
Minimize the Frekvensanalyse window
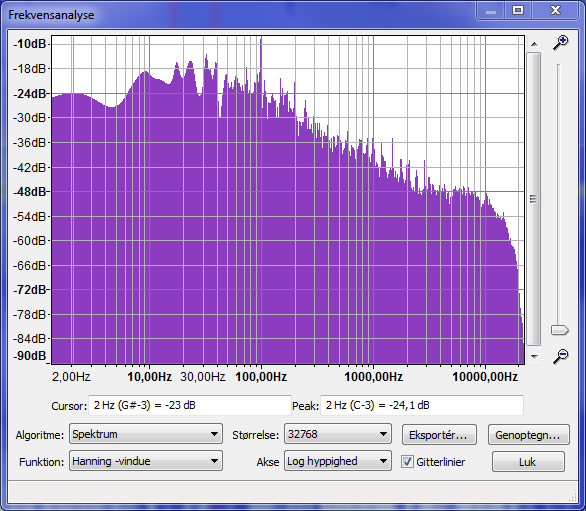coord(491,10)
